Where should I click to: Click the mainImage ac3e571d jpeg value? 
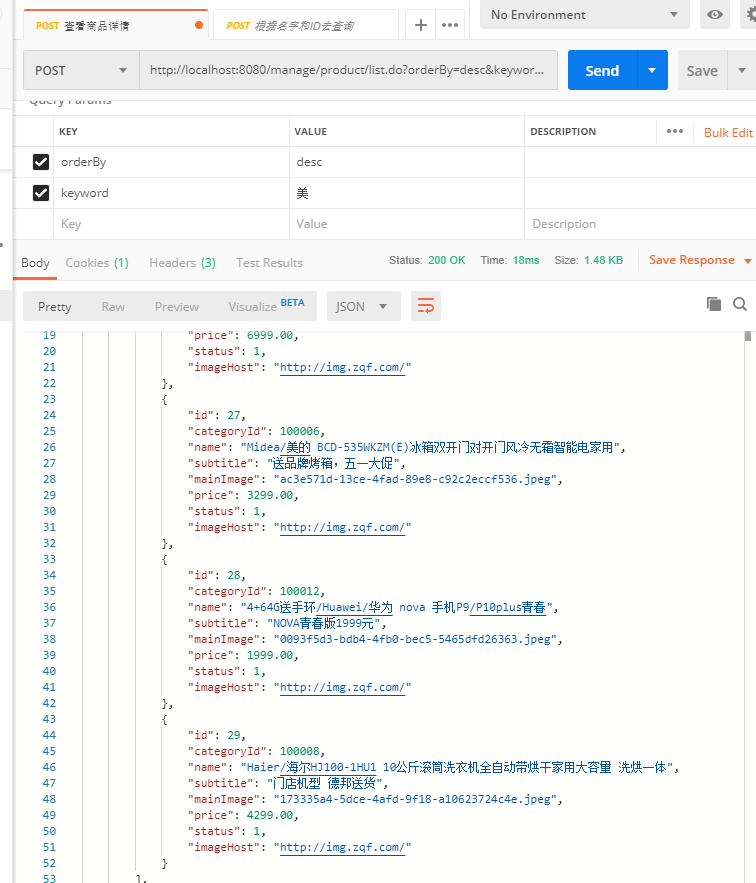[x=415, y=479]
